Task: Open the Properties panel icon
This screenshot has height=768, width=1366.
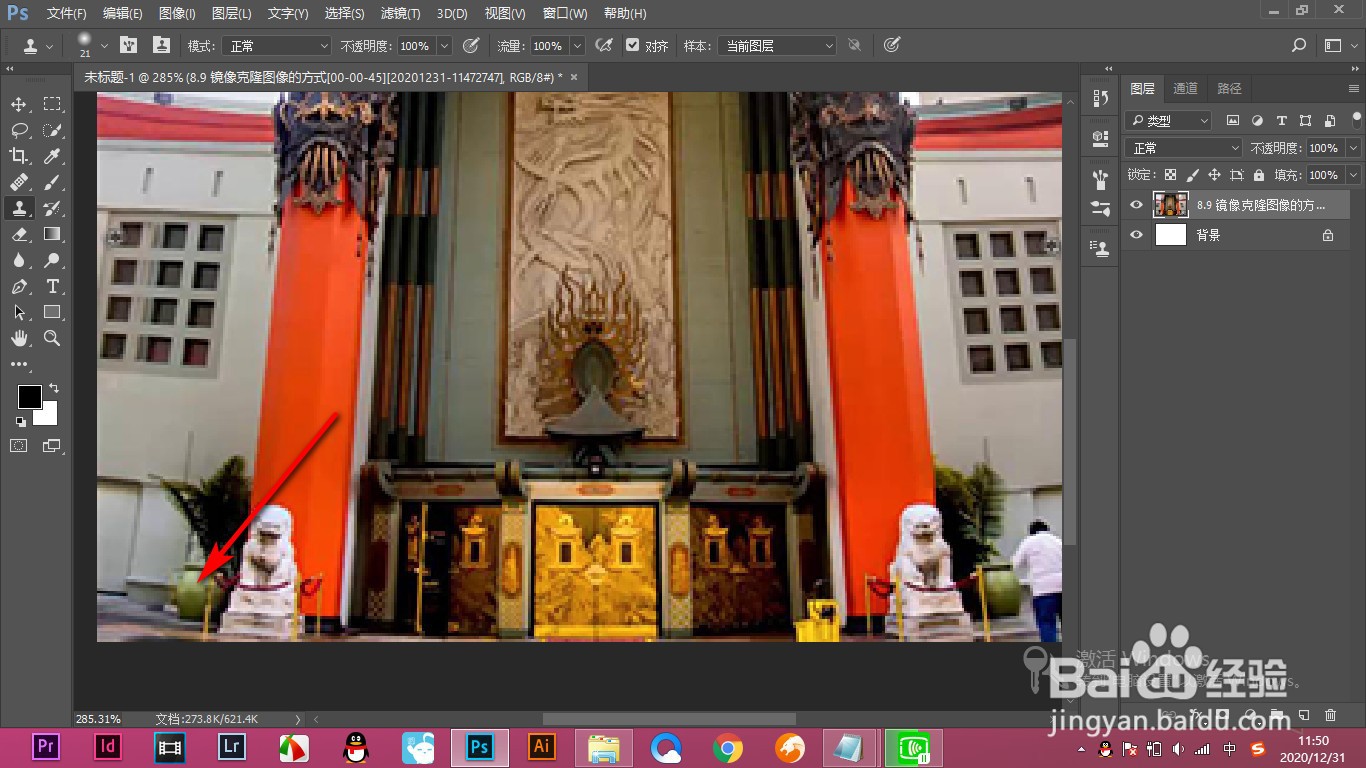Action: pyautogui.click(x=1101, y=137)
